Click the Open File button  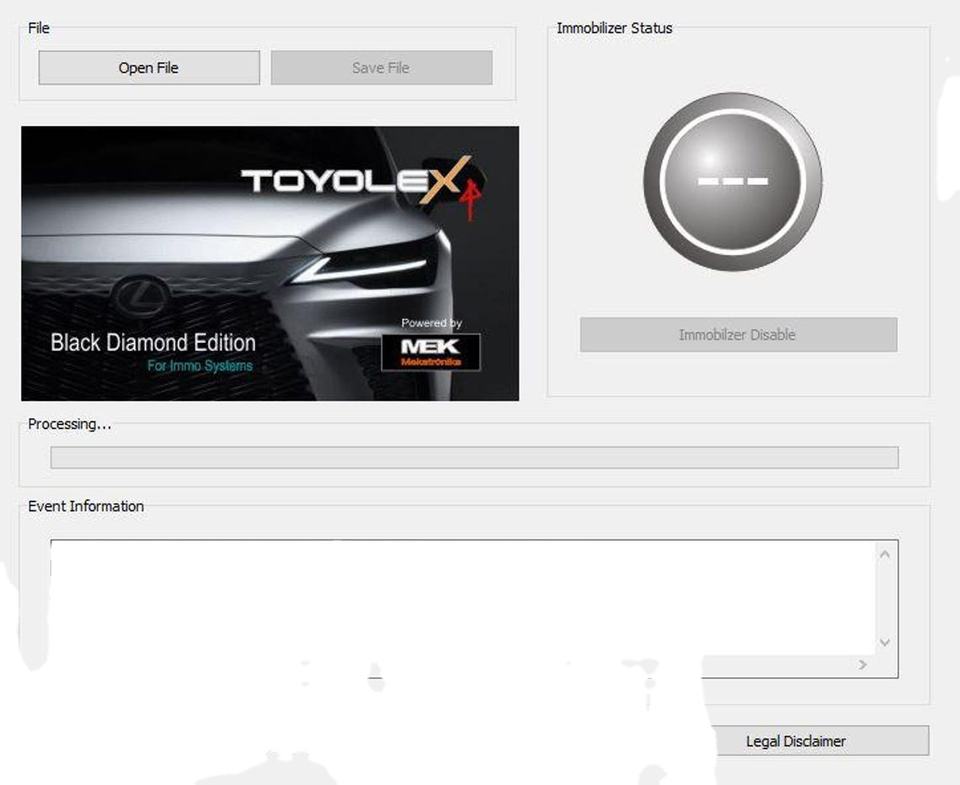pos(149,67)
